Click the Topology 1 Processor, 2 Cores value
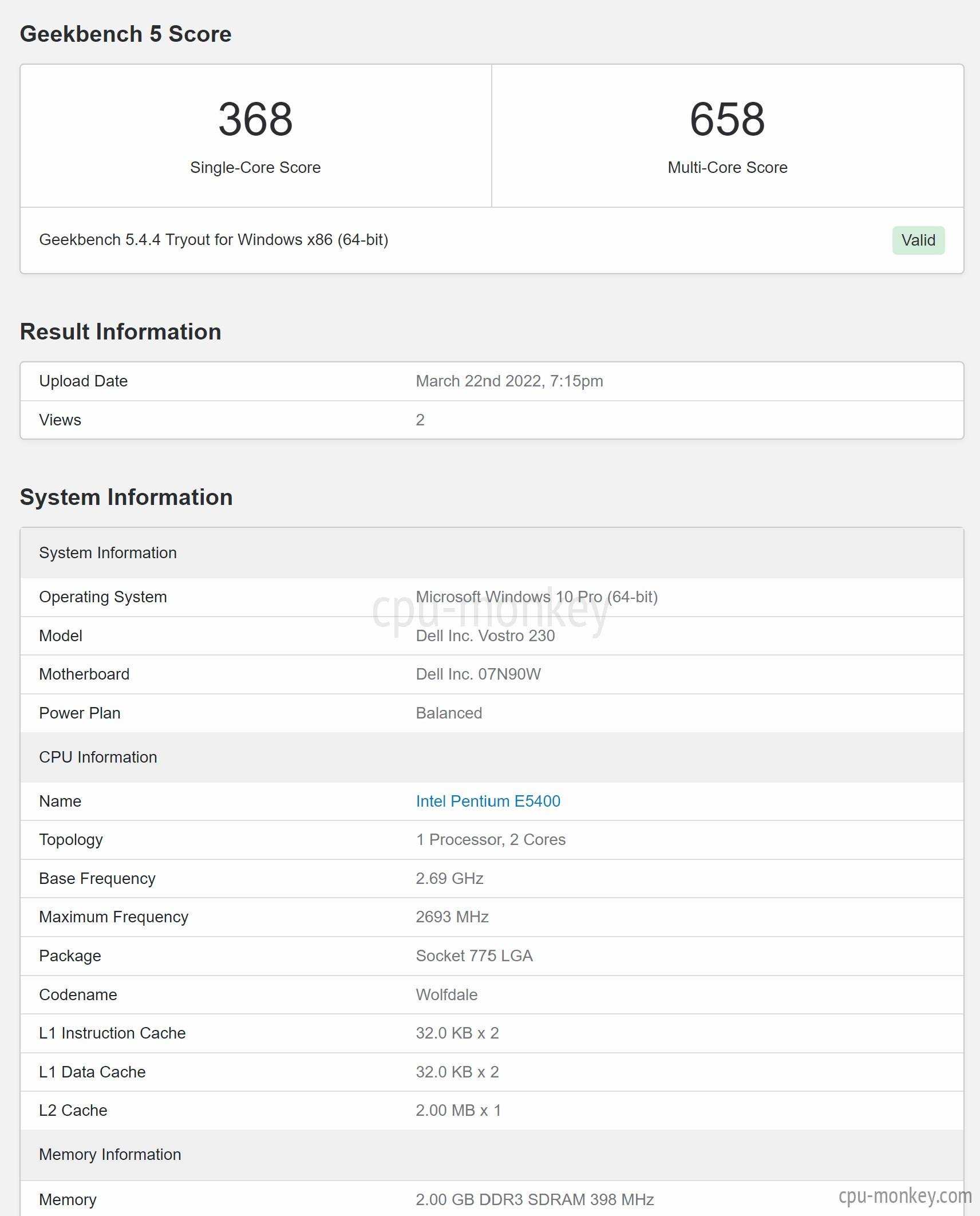The image size is (980, 1216). (491, 839)
